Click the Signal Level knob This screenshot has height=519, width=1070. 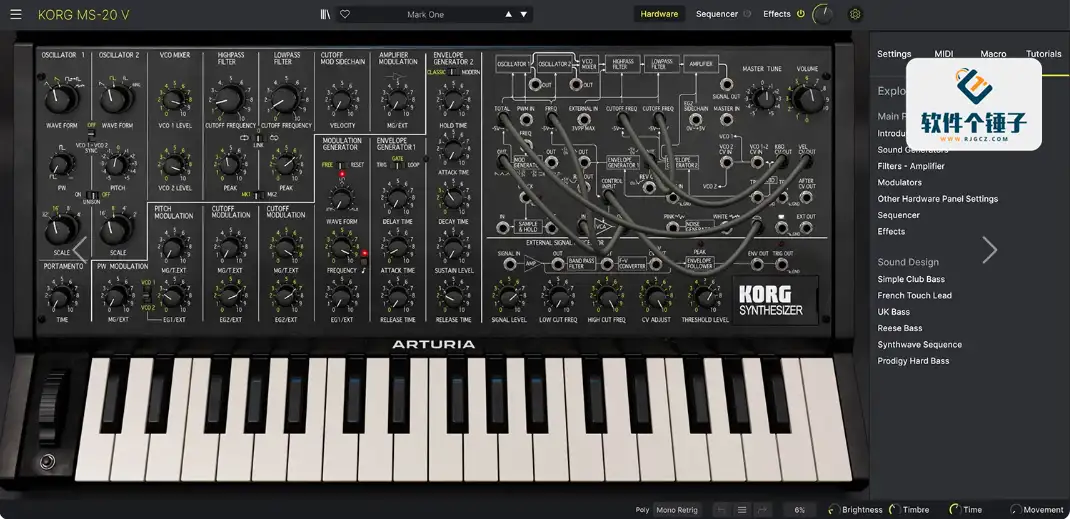pos(508,296)
